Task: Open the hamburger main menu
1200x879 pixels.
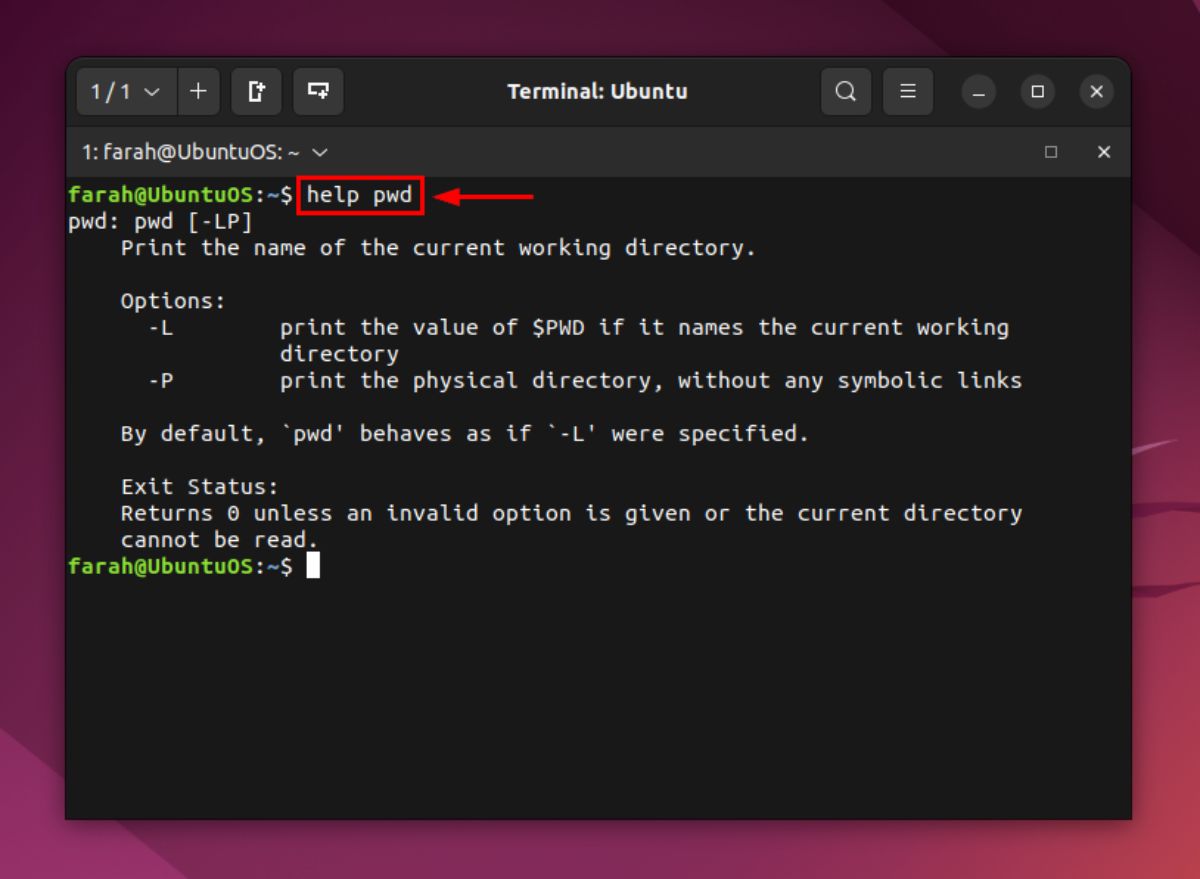Action: [x=908, y=91]
